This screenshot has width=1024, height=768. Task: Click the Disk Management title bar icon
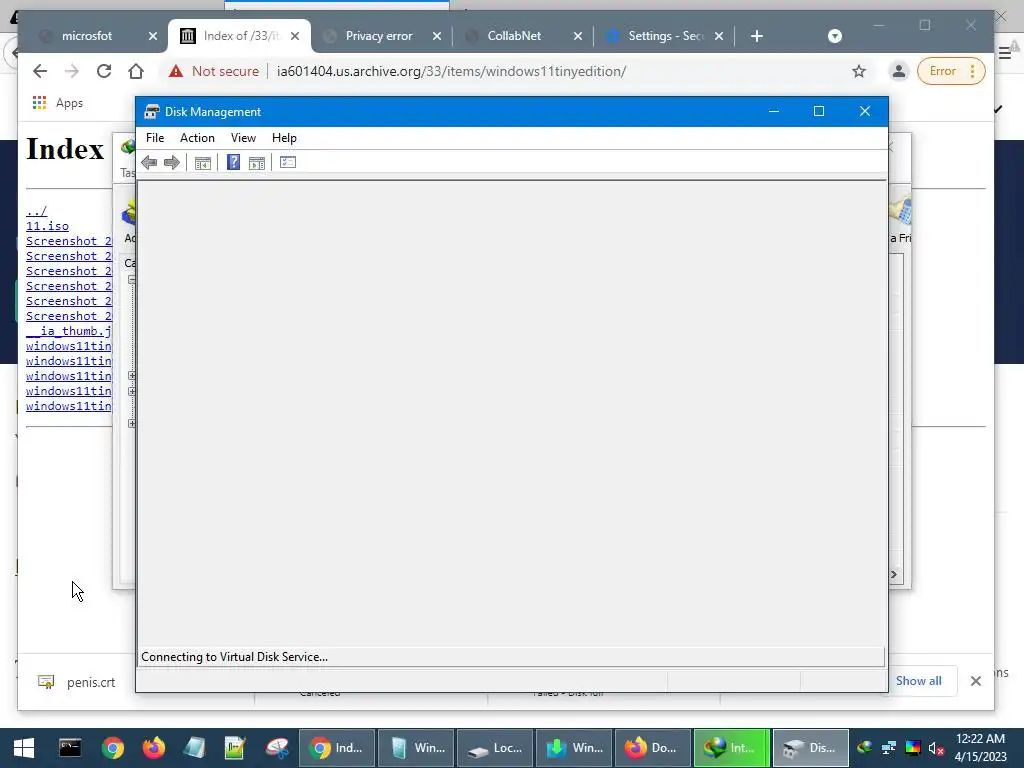tap(152, 112)
